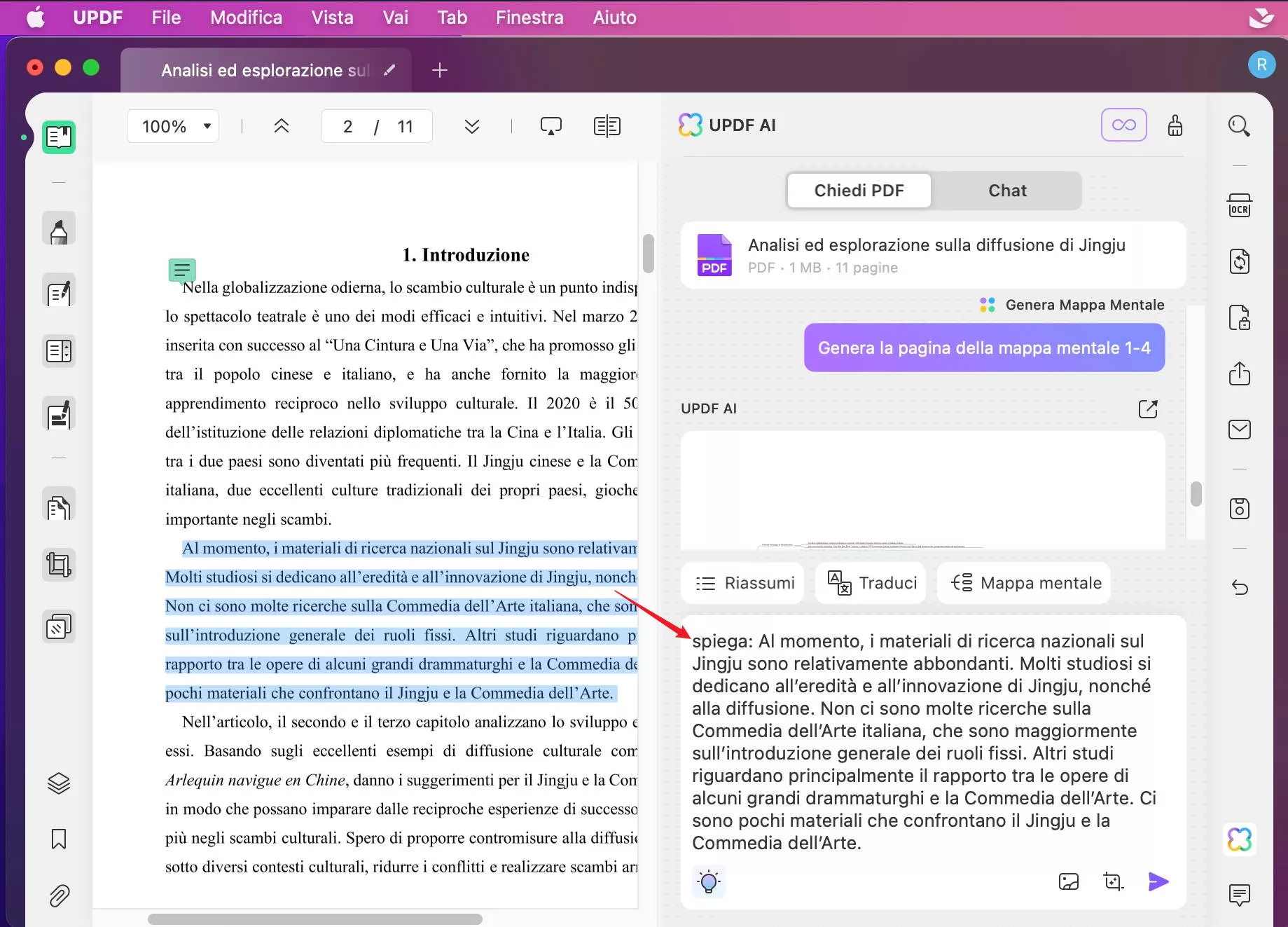Open the Organize Pages tool
The width and height of the screenshot is (1288, 927).
coord(59,505)
